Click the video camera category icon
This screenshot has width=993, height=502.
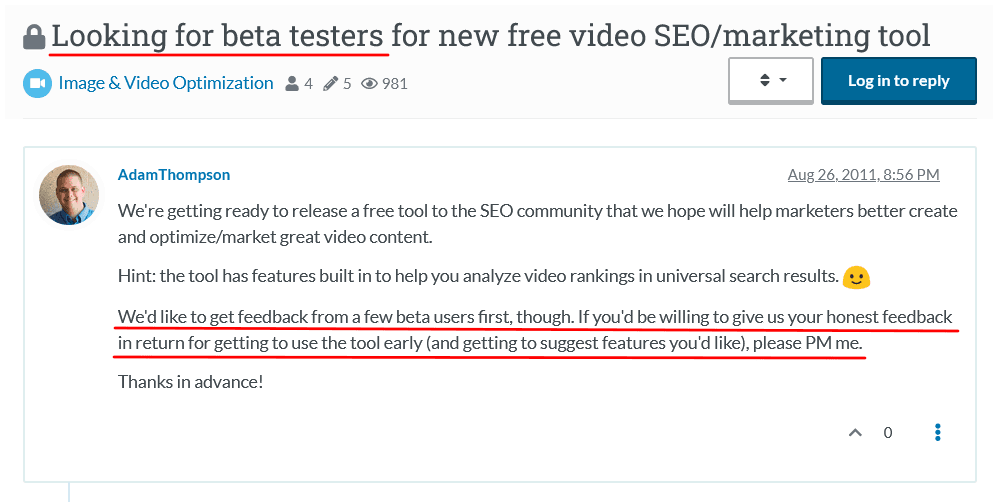click(37, 83)
